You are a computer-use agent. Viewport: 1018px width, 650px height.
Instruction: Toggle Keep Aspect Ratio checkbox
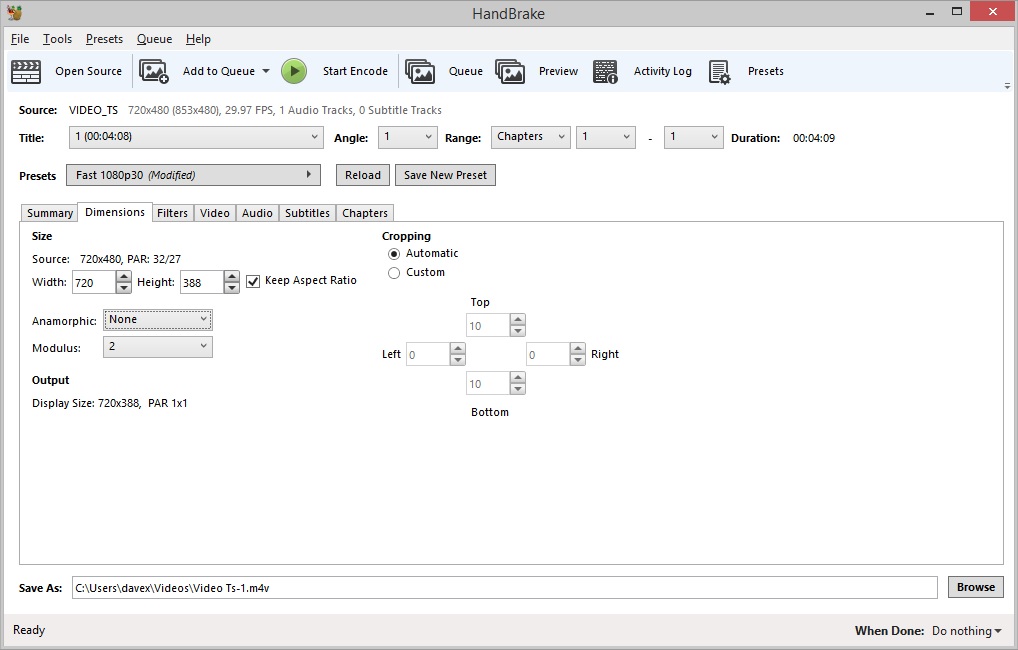point(253,281)
